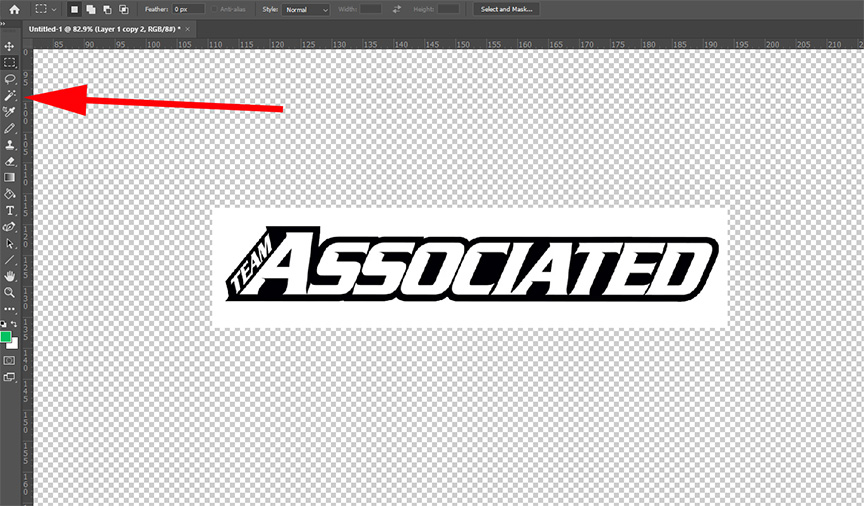Choose Add to selection mode

pyautogui.click(x=91, y=9)
